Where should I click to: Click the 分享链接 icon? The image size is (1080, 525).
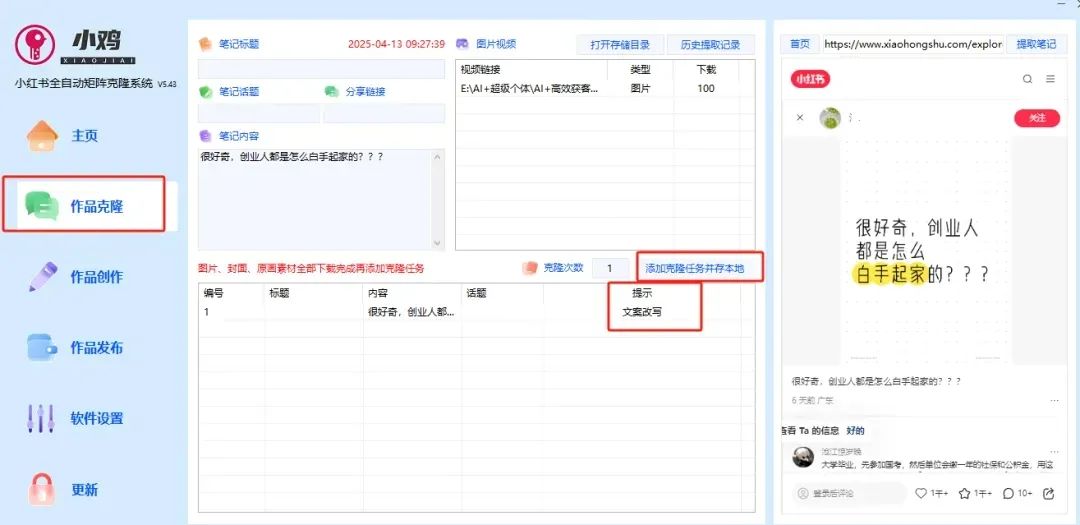click(331, 92)
